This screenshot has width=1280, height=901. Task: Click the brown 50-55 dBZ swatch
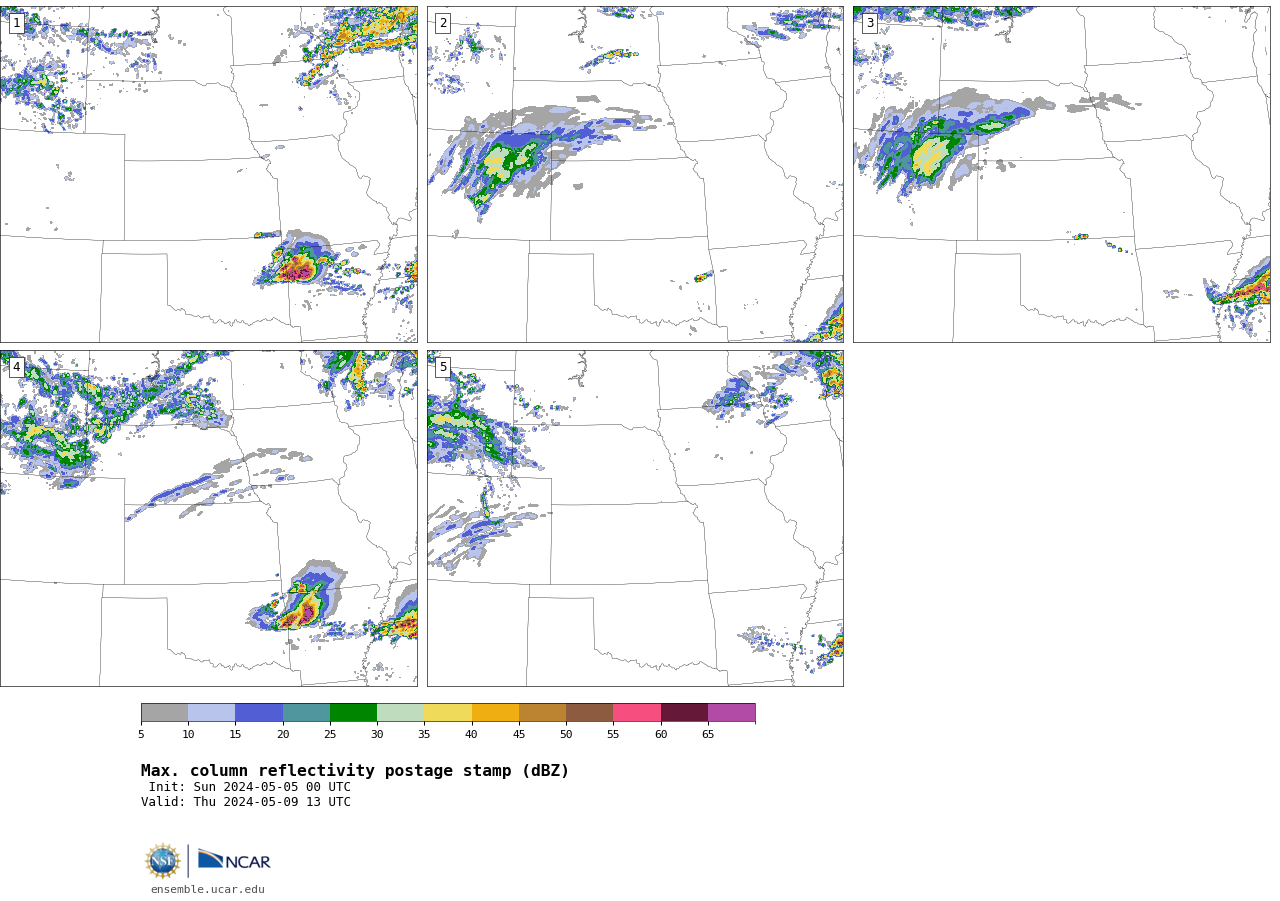click(590, 713)
